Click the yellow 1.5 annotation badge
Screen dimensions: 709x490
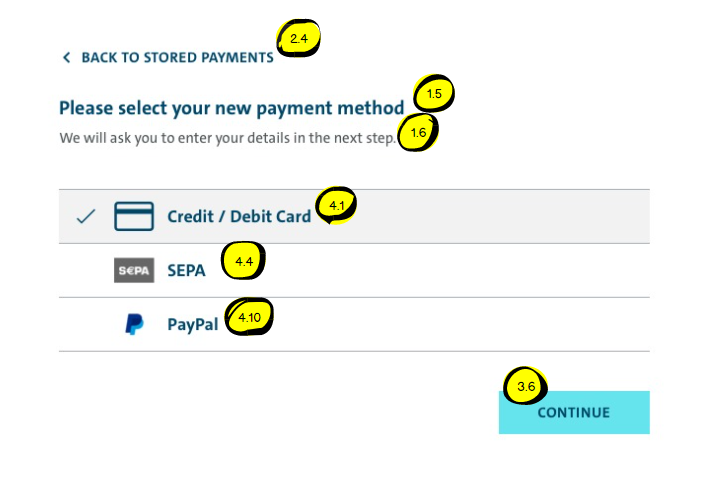pyautogui.click(x=434, y=95)
